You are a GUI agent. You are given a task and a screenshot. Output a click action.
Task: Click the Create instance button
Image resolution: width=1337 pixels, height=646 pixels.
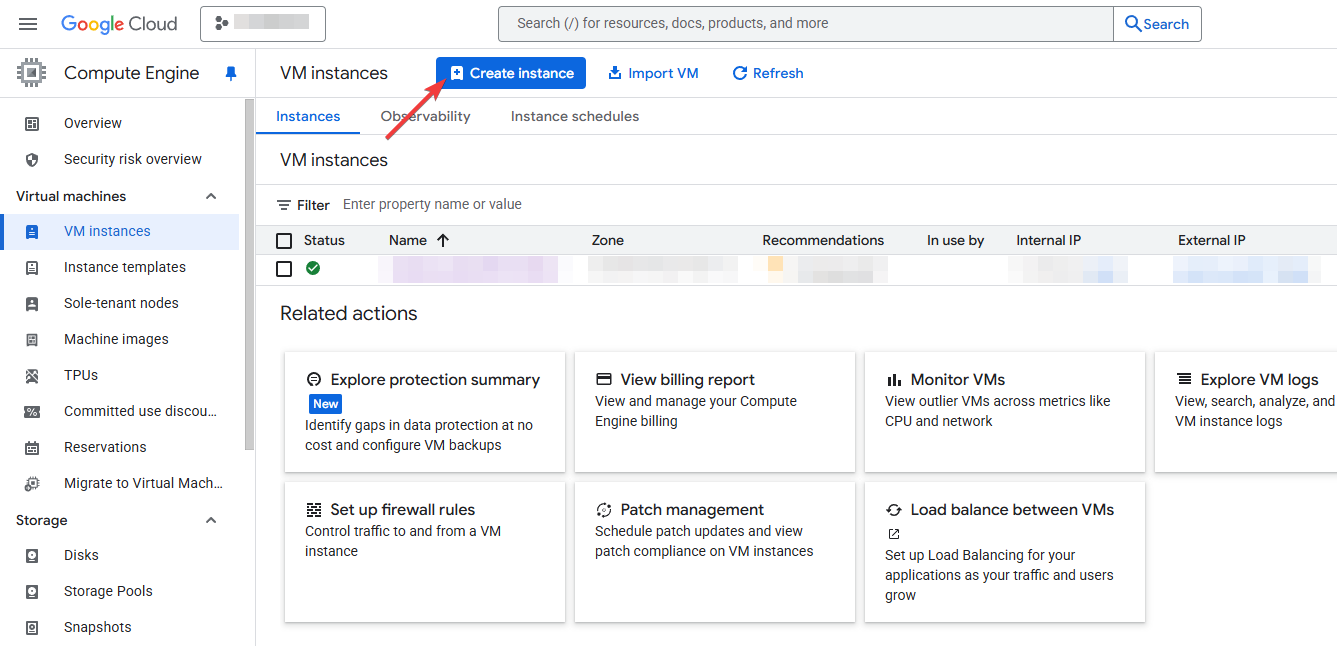[511, 73]
